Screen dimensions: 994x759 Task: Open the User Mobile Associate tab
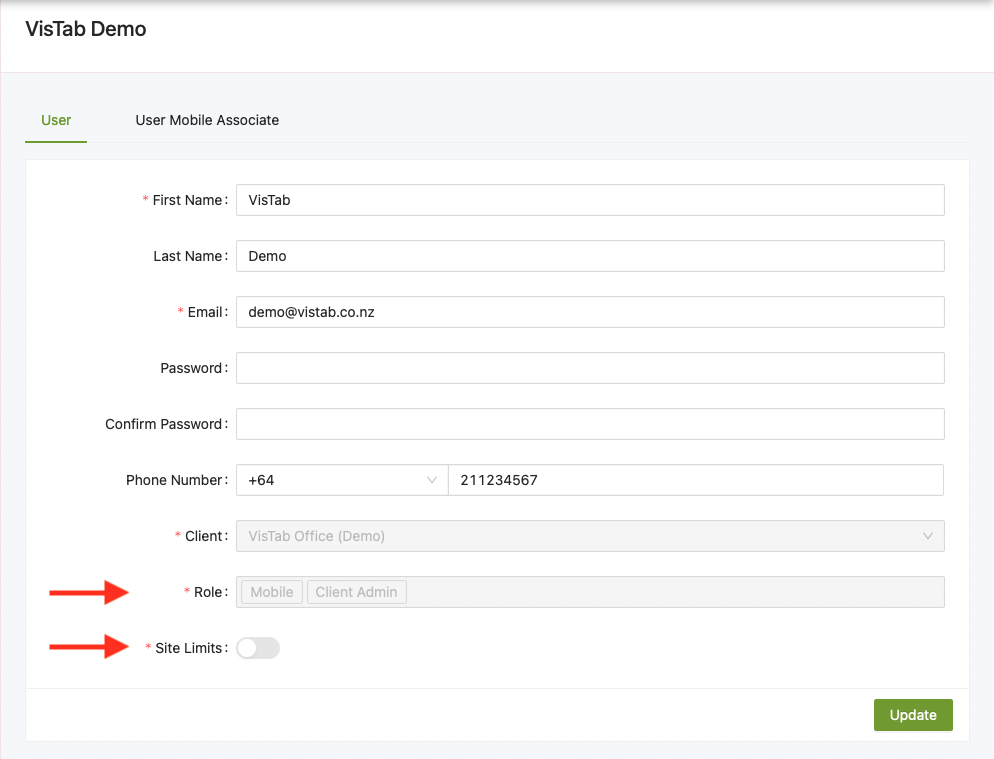(207, 120)
